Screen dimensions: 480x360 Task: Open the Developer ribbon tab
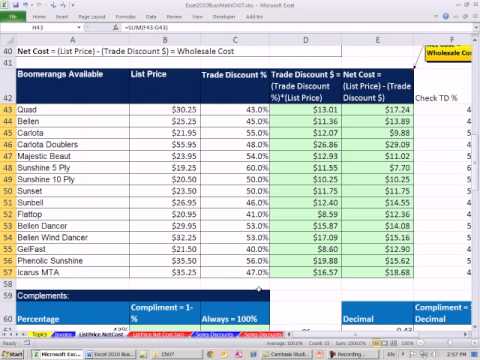point(224,17)
